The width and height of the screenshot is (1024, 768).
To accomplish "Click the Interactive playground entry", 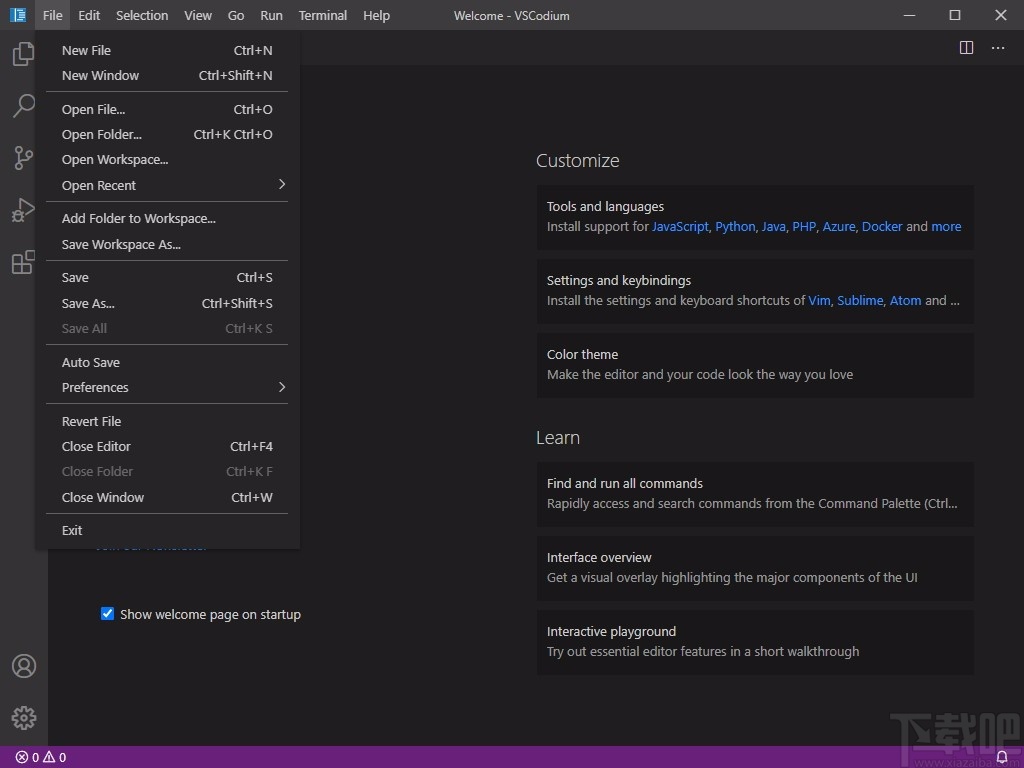I will [611, 631].
